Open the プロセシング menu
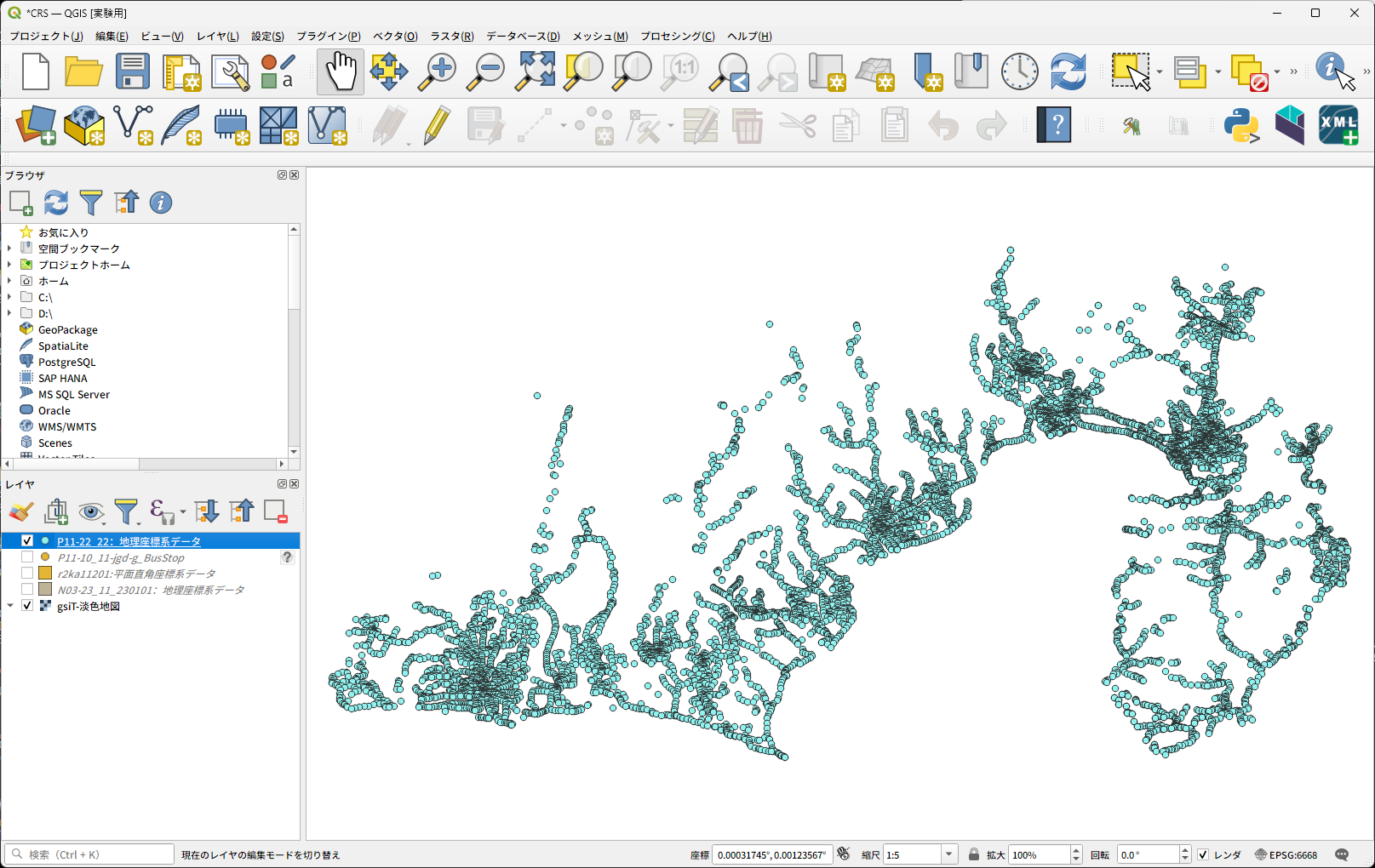The width and height of the screenshot is (1375, 868). [677, 36]
